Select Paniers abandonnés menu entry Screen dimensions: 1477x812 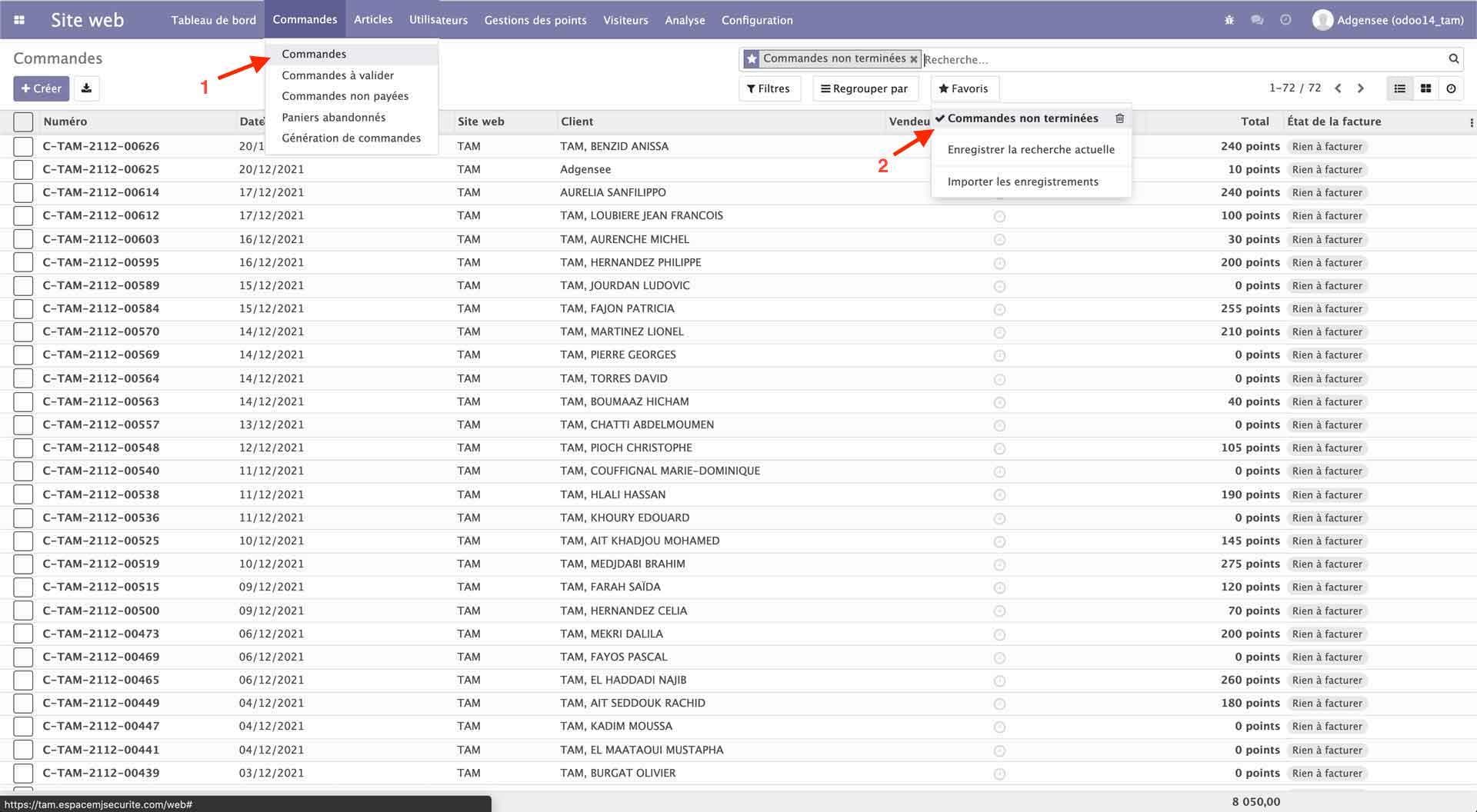333,117
